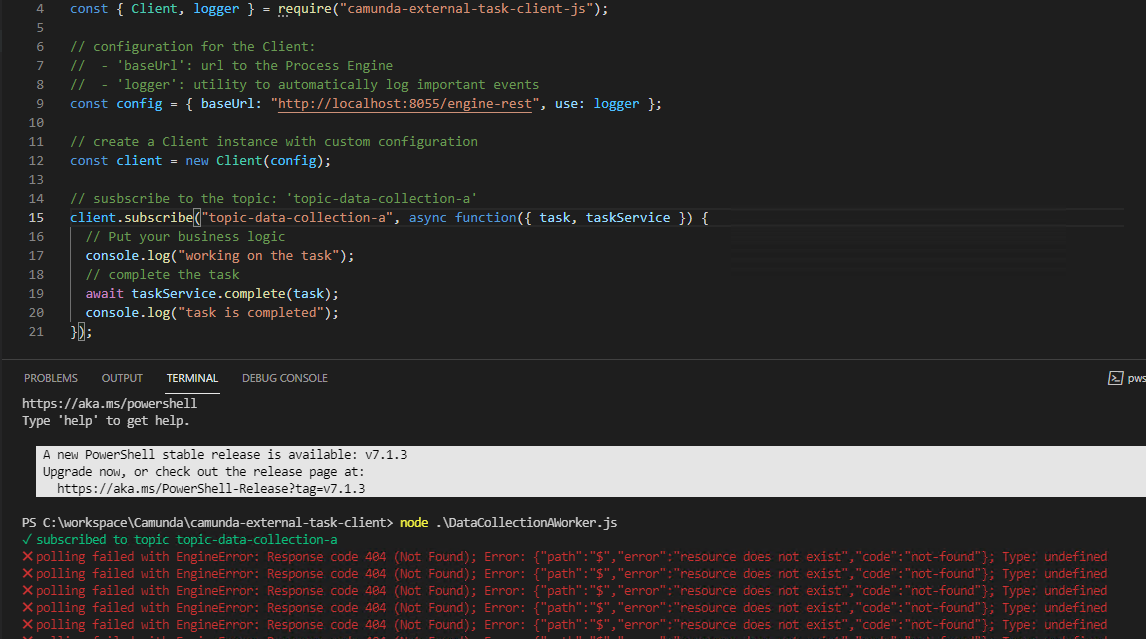Switch to the PROBLEMS panel tab
1146x639 pixels.
[50, 378]
